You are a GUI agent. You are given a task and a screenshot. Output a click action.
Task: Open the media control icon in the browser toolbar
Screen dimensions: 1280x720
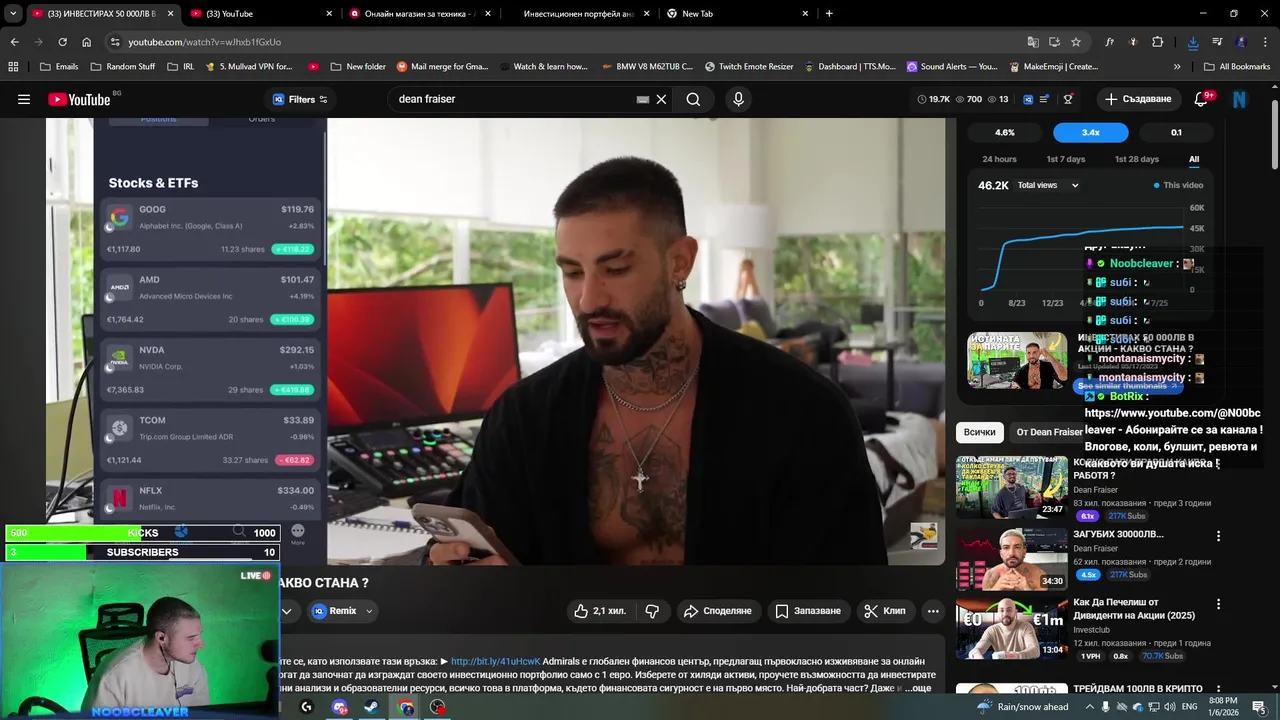(x=1217, y=42)
